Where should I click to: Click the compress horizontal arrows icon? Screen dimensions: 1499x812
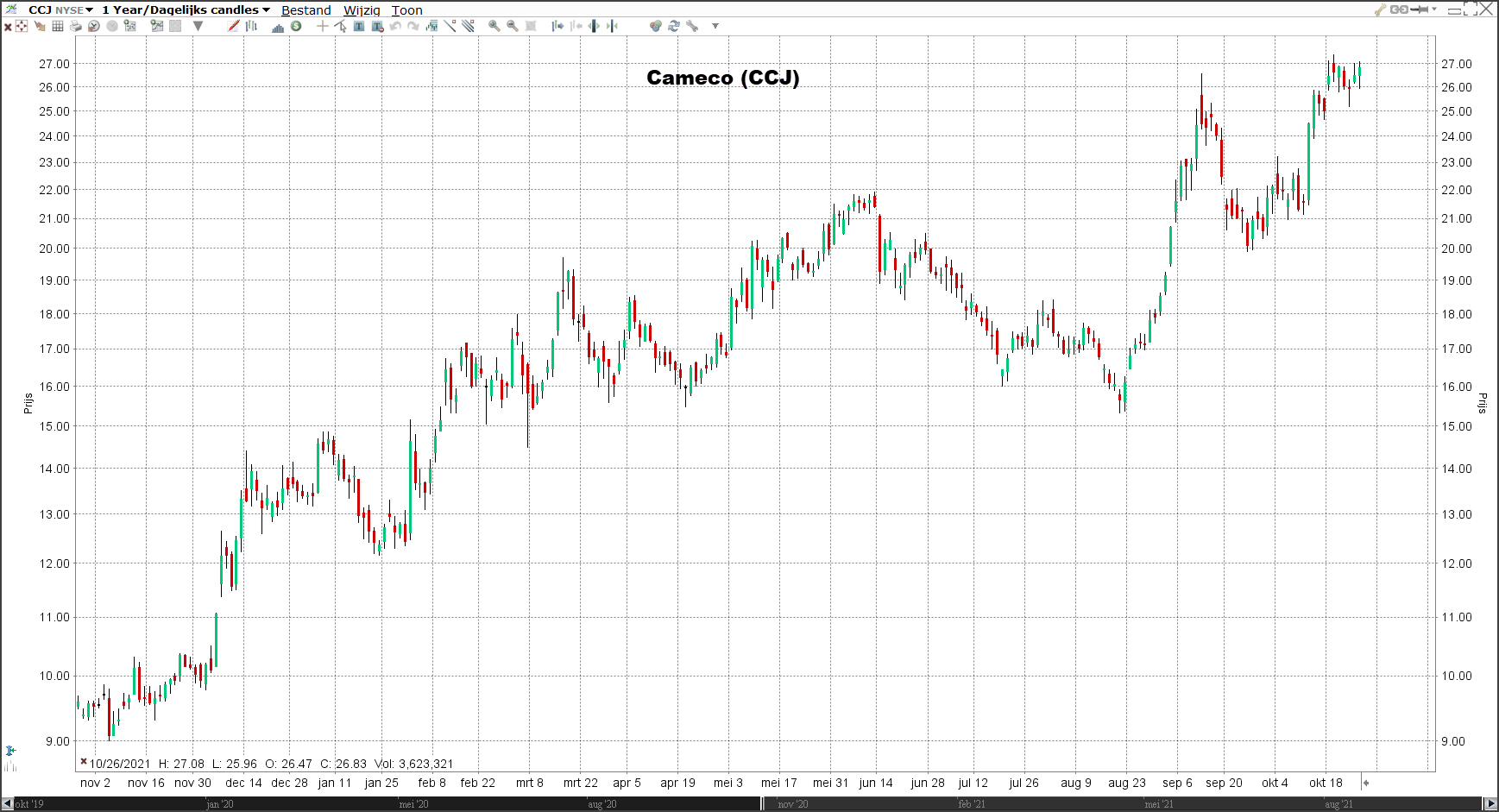(612, 26)
